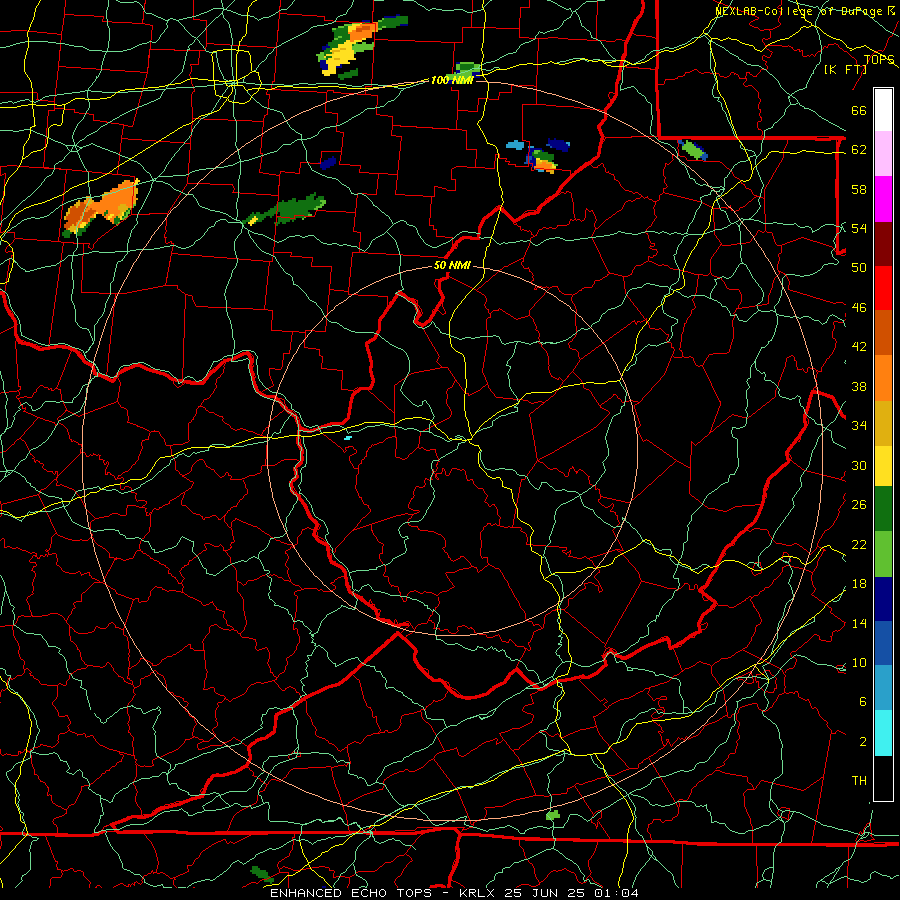
Task: Click the white swatch in the legend
Action: click(883, 110)
